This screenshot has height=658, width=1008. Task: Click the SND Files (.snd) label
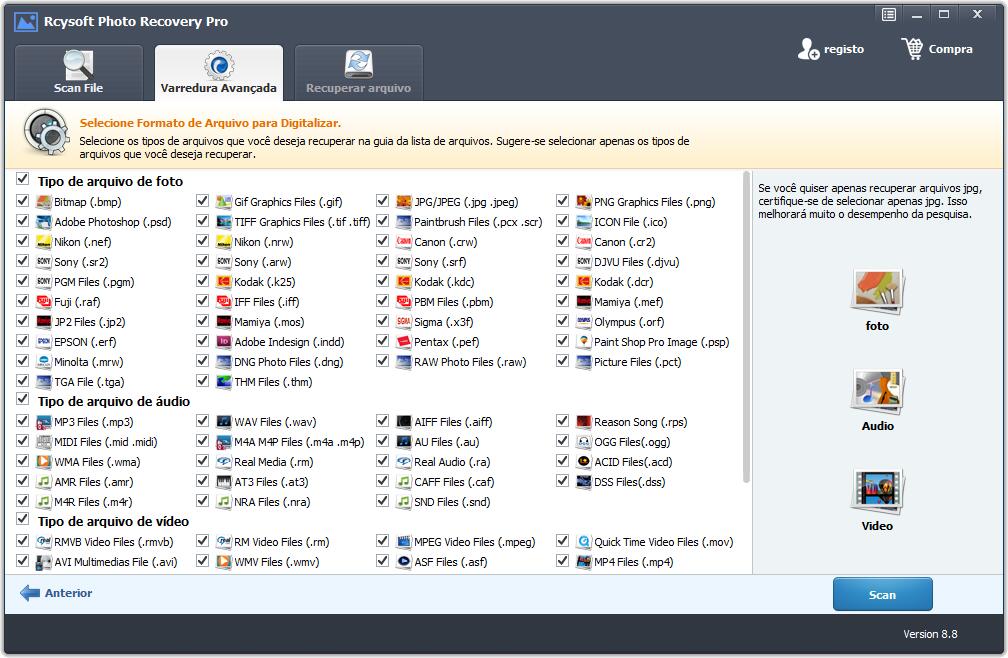tap(452, 502)
